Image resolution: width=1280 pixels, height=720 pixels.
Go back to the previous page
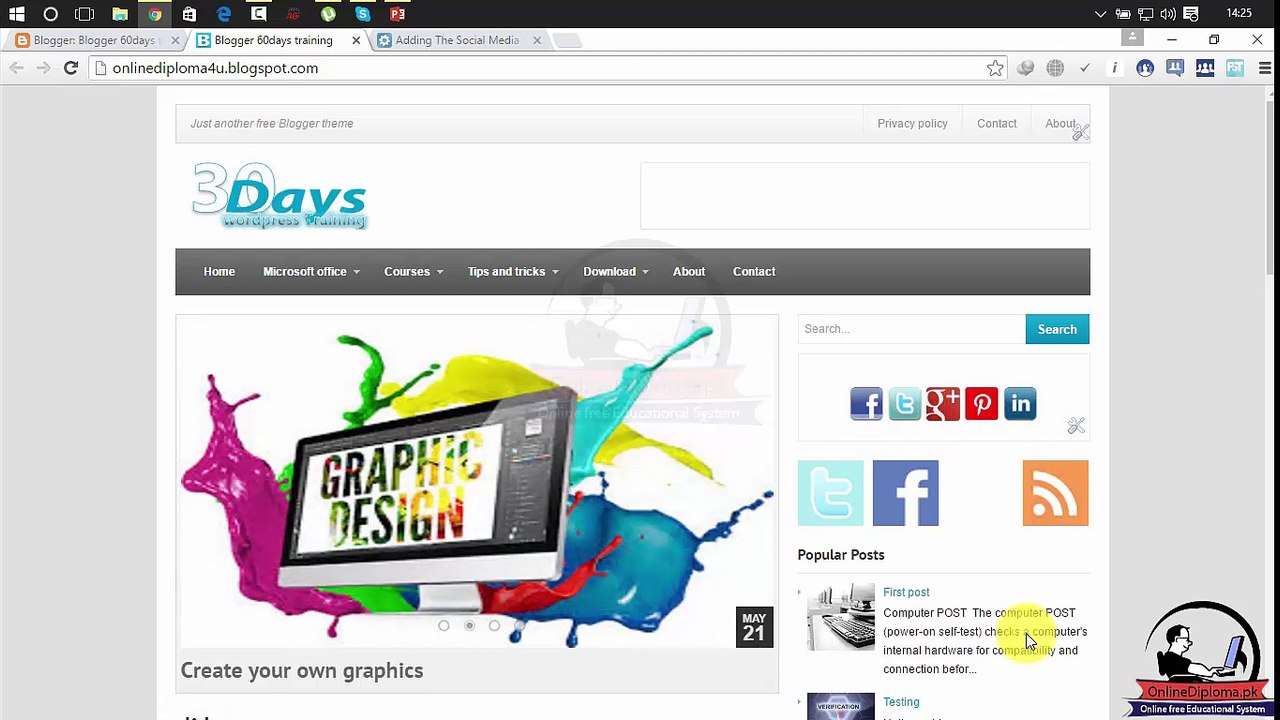point(16,68)
